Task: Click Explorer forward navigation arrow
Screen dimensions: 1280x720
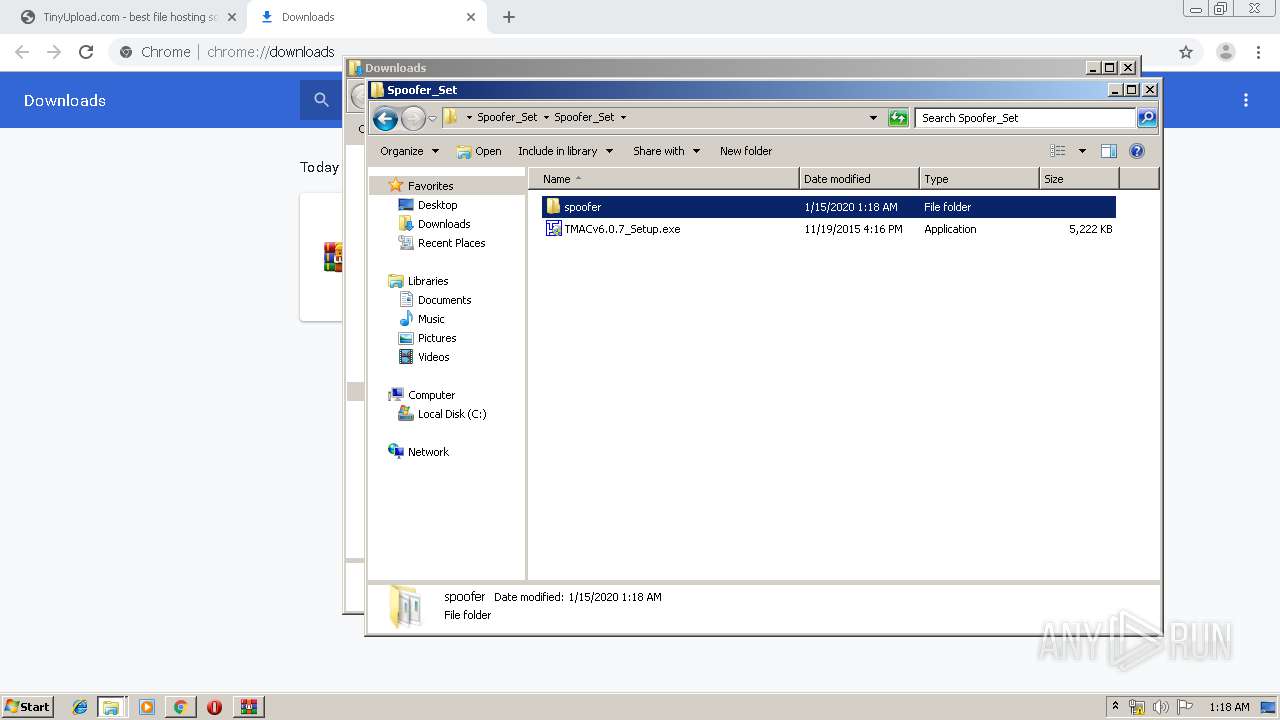Action: tap(413, 119)
